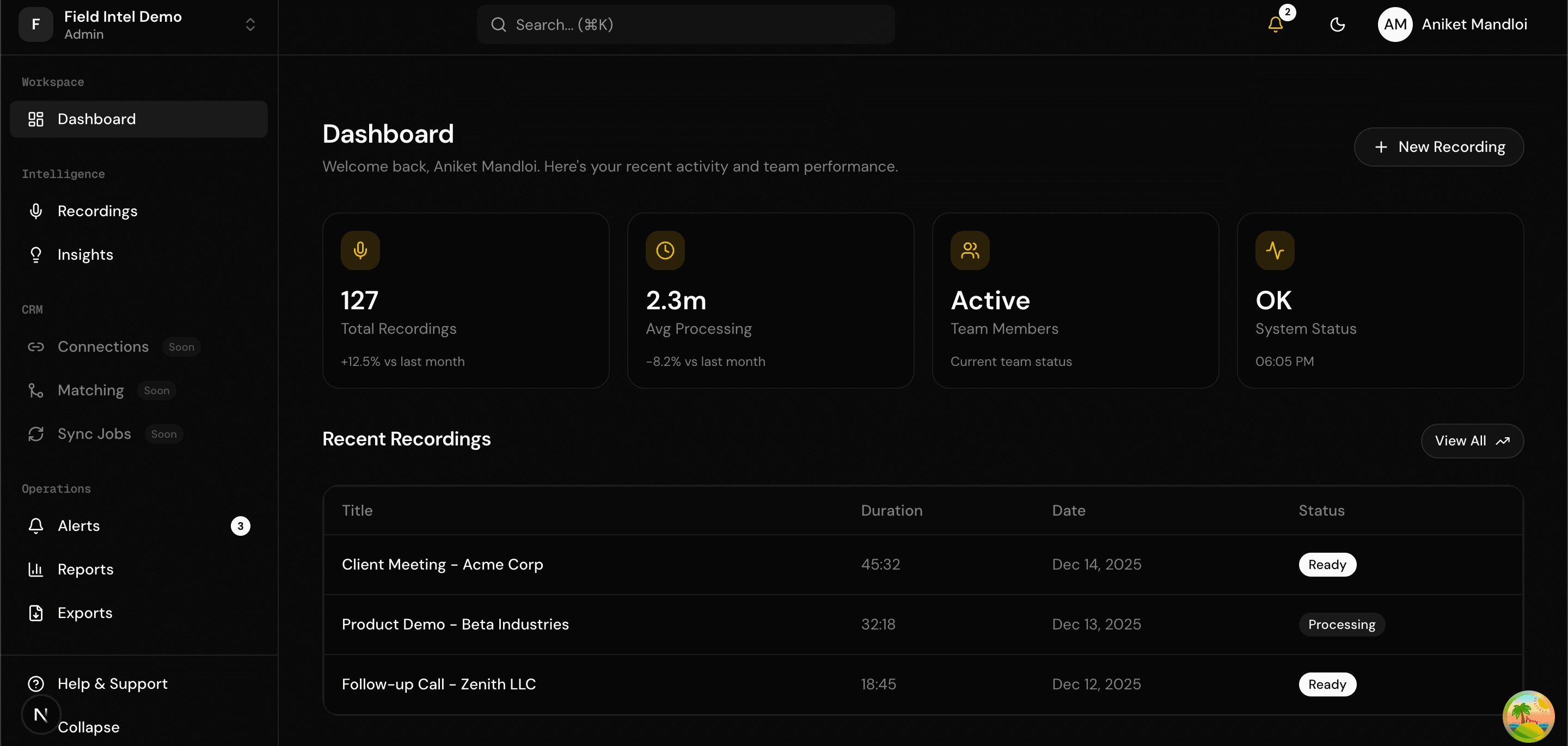Click the Matching branch icon

[36, 390]
